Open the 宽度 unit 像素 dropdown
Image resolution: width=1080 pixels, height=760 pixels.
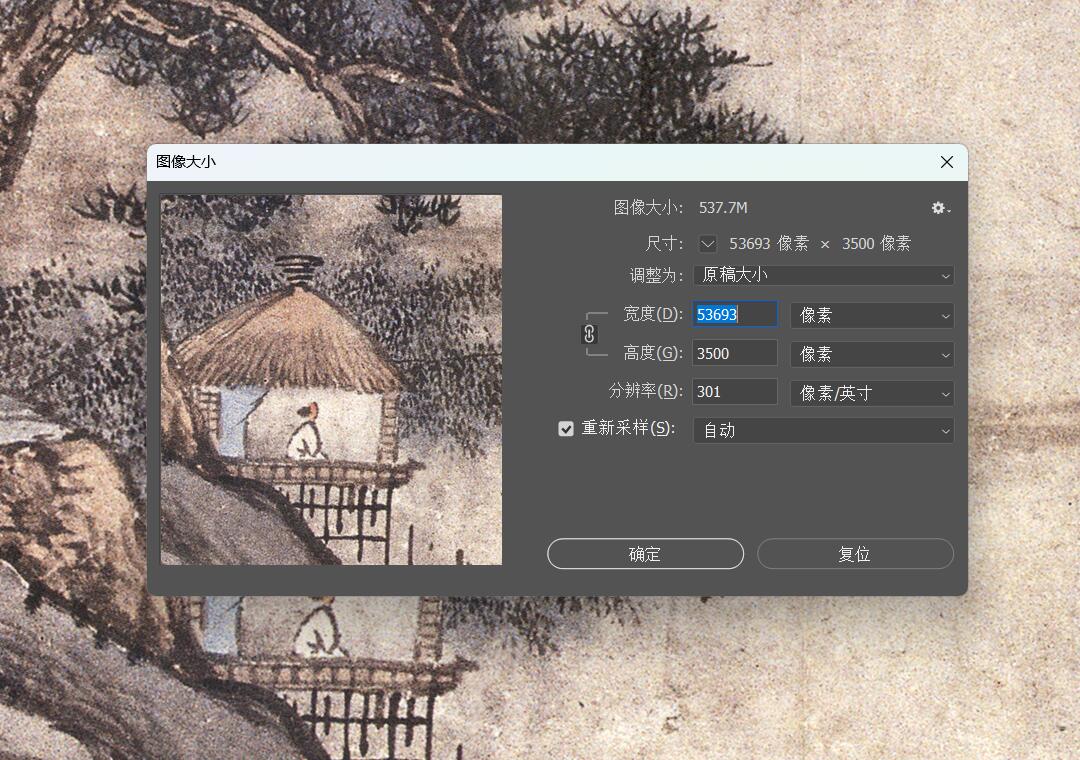pos(872,316)
